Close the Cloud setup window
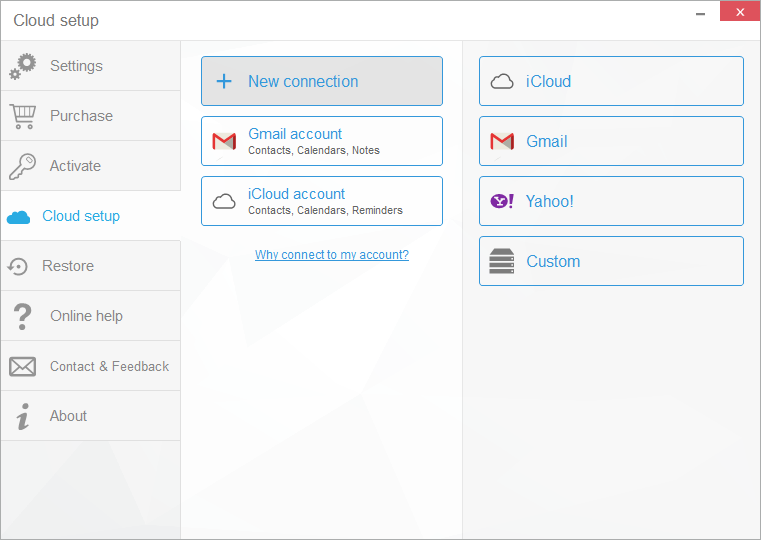The height and width of the screenshot is (540, 761). coord(740,12)
